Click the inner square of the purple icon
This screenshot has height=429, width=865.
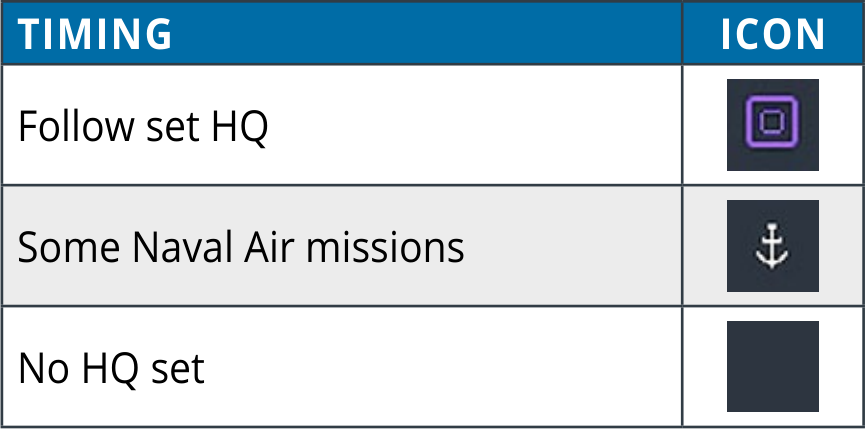click(x=772, y=124)
